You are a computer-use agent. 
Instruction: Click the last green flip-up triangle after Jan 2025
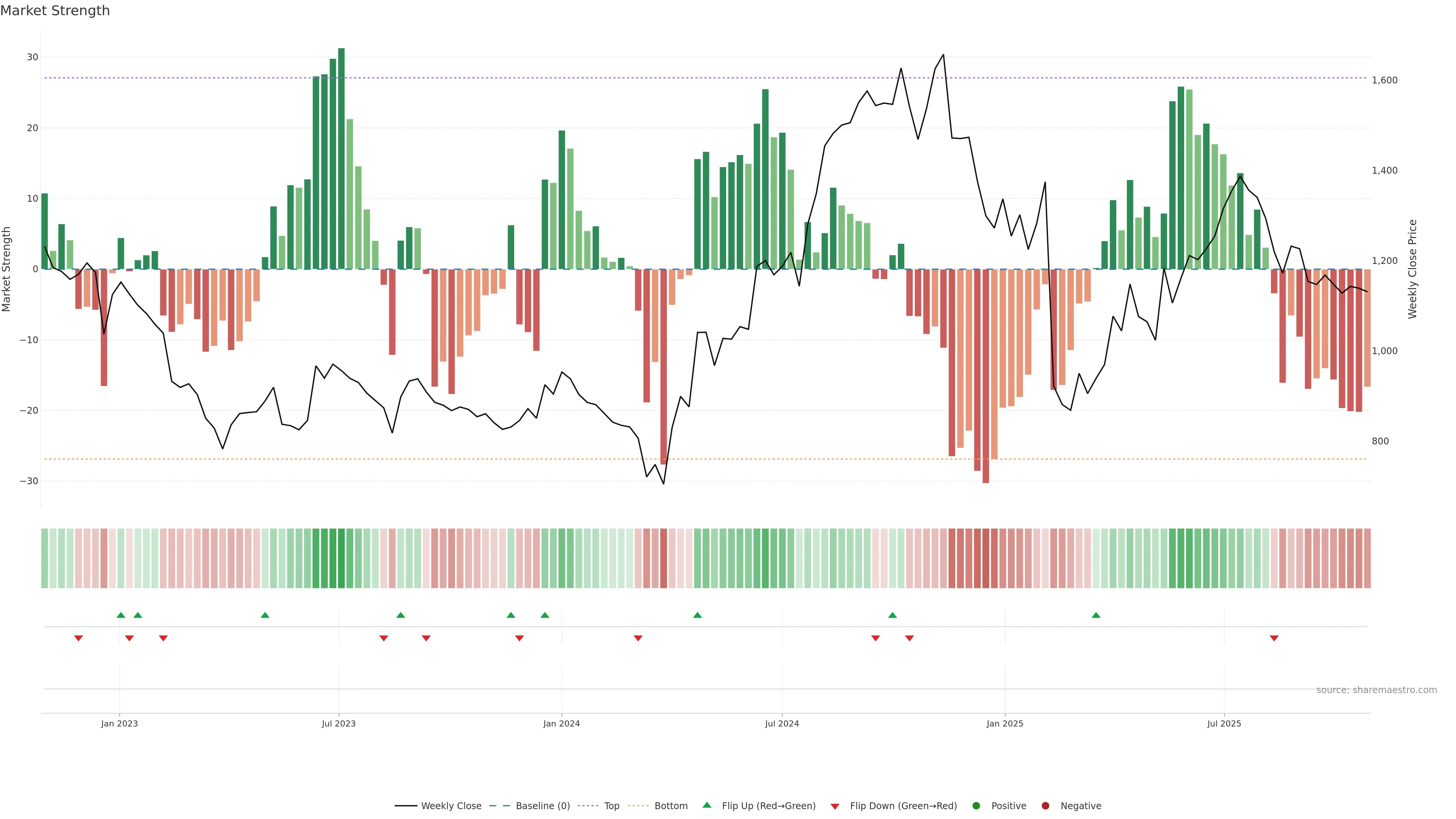click(x=1096, y=615)
